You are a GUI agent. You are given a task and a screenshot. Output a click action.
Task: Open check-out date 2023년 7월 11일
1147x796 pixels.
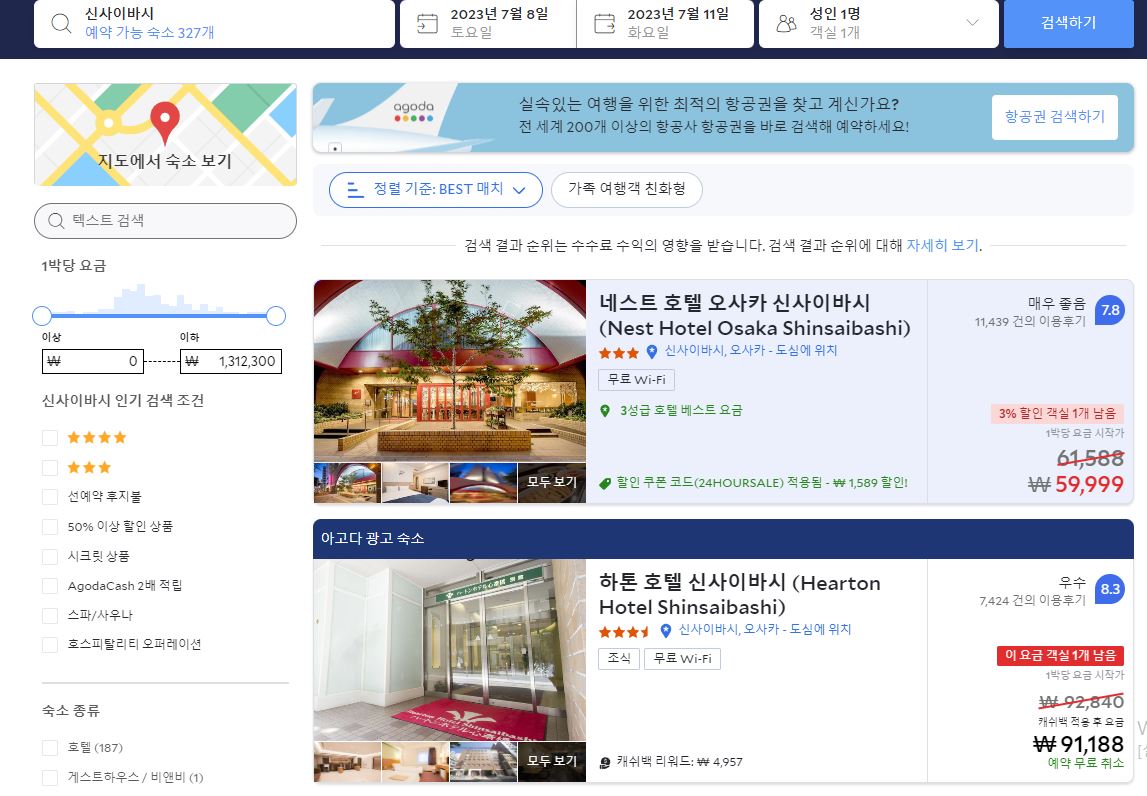click(665, 23)
